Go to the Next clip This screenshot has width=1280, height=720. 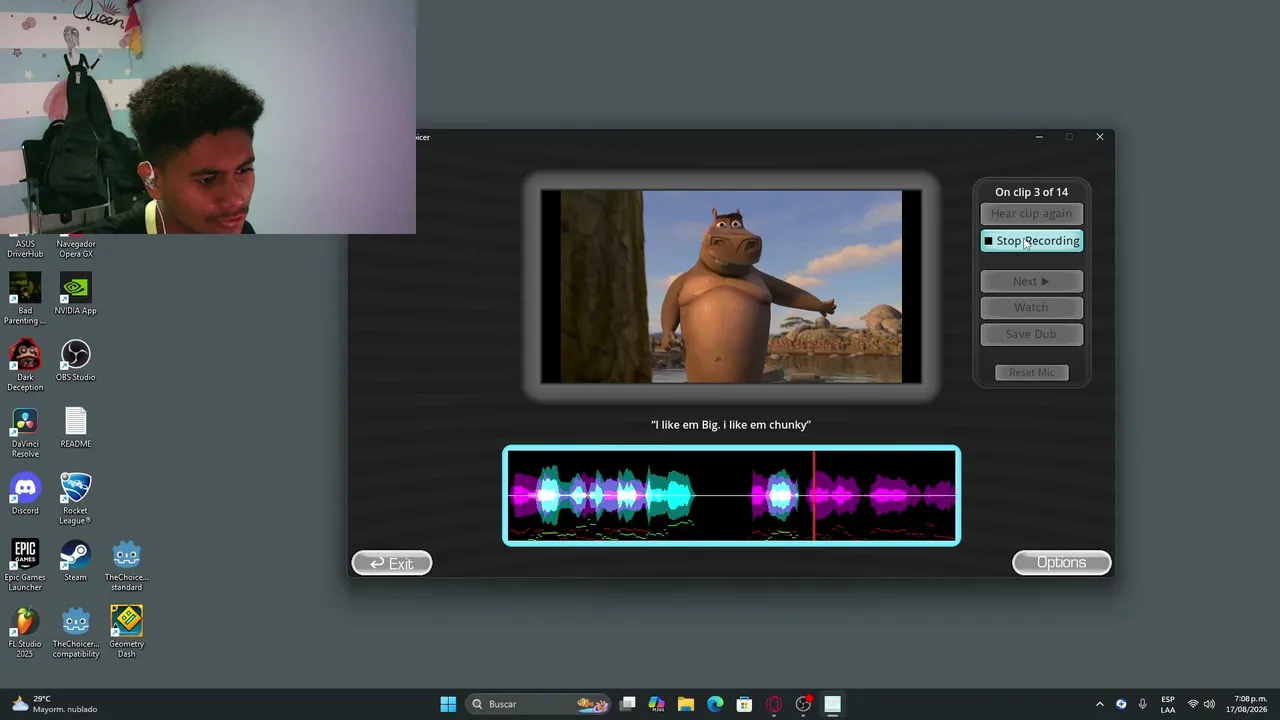(x=1031, y=281)
